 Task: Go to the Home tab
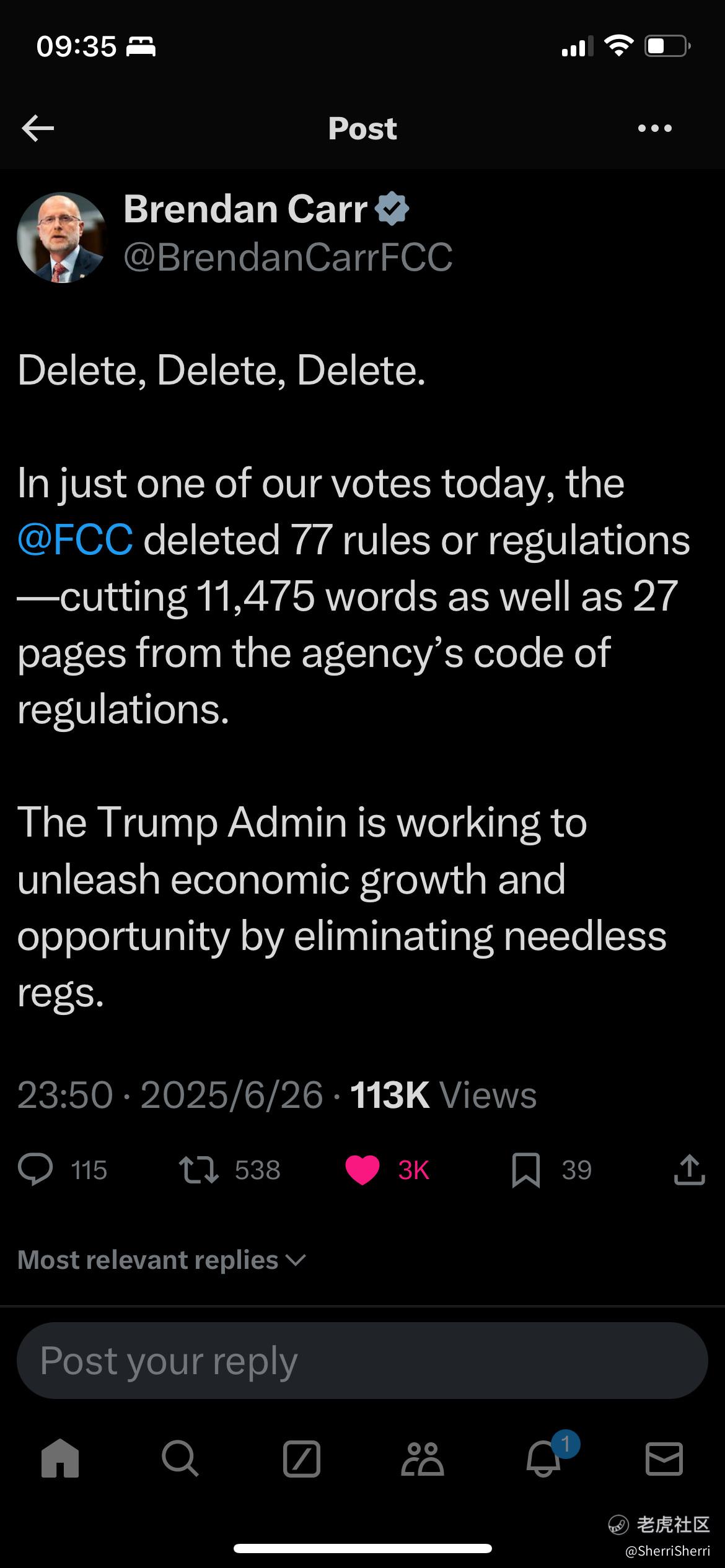(60, 1460)
